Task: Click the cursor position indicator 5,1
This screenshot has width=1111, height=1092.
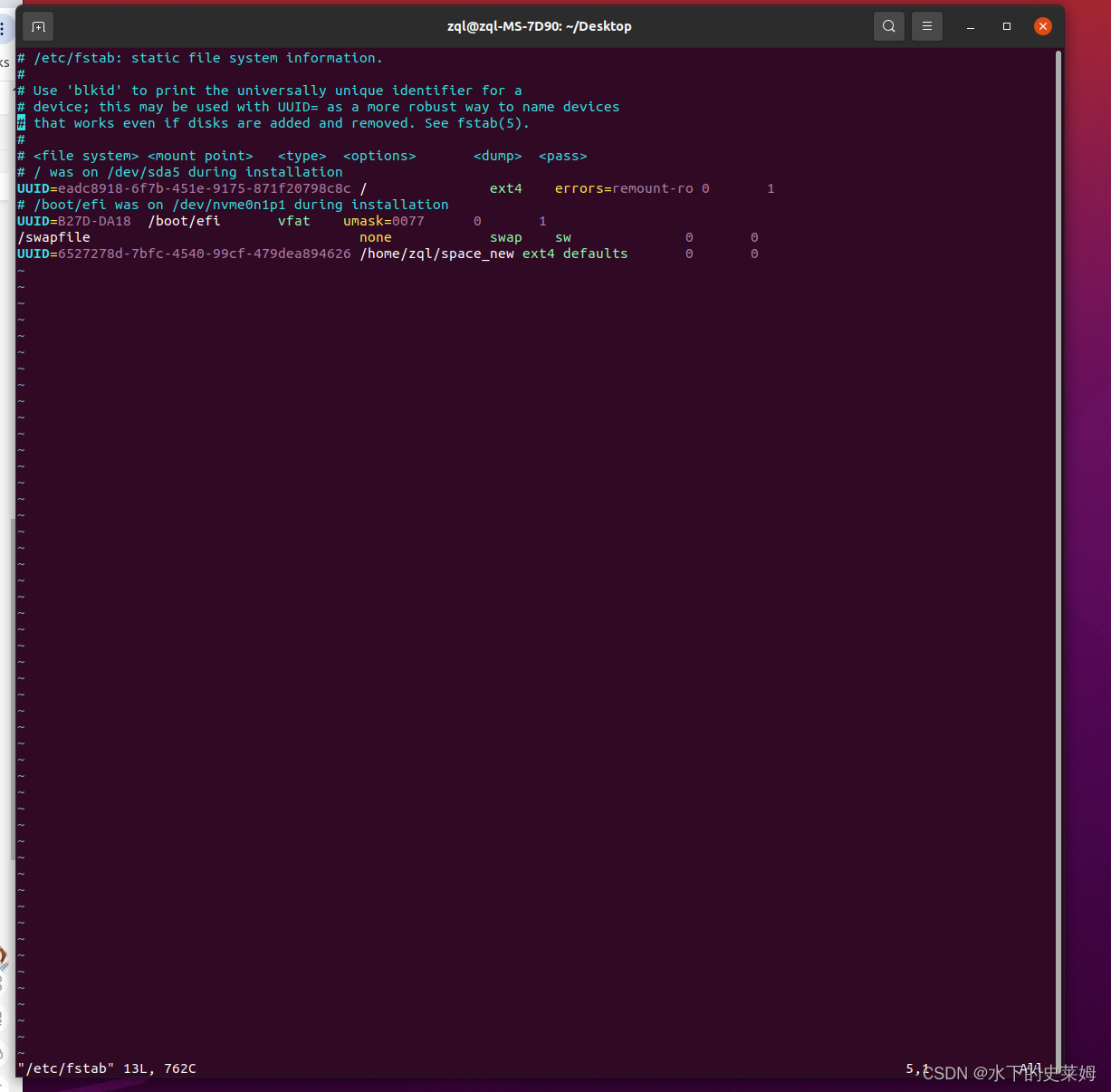Action: (x=915, y=1068)
